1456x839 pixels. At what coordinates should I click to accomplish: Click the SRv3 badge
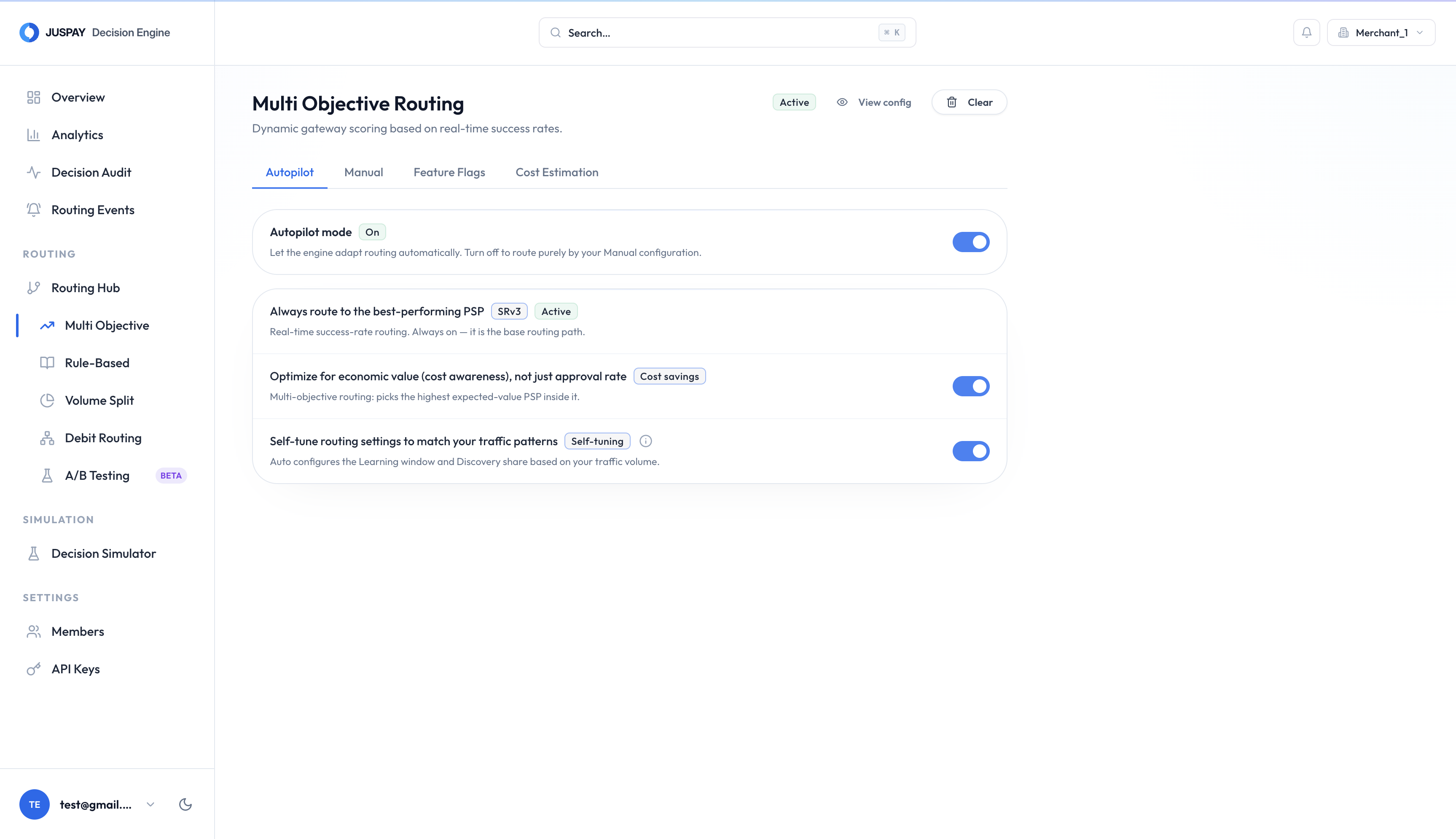[x=509, y=311]
